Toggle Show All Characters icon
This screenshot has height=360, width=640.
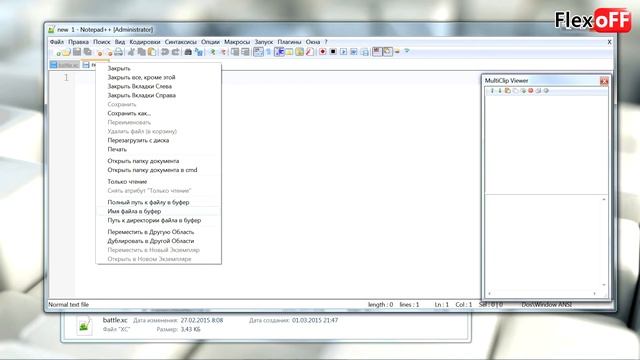coord(269,52)
